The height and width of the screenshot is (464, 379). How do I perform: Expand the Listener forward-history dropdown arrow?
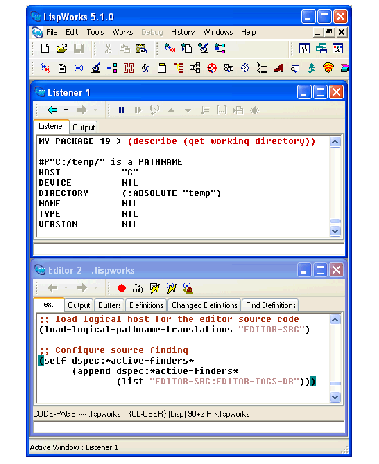point(95,110)
